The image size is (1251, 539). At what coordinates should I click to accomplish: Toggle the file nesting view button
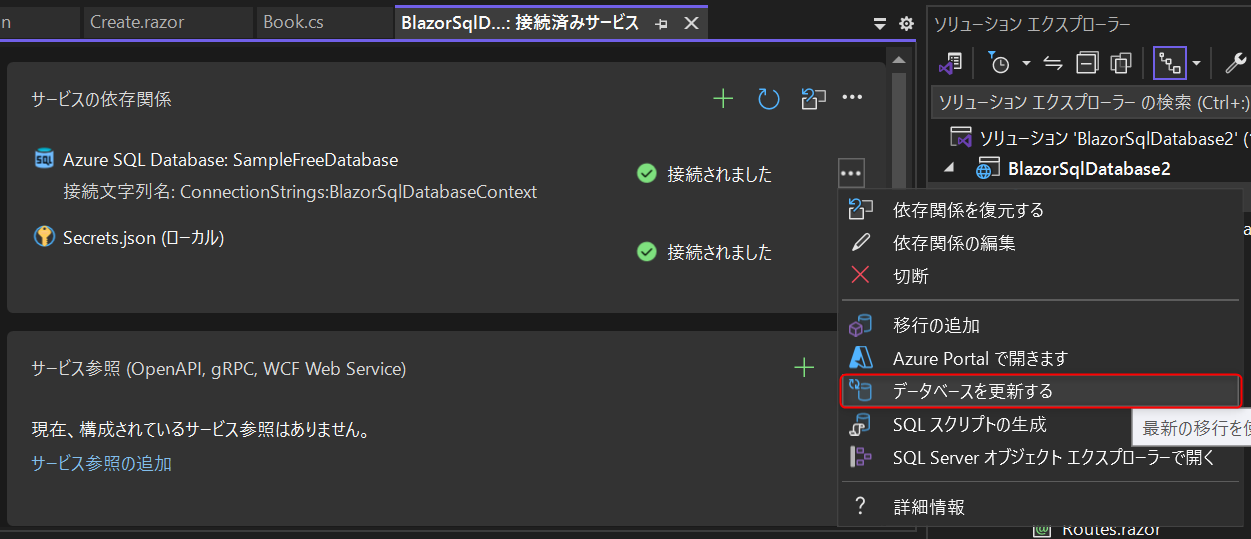click(x=1169, y=64)
